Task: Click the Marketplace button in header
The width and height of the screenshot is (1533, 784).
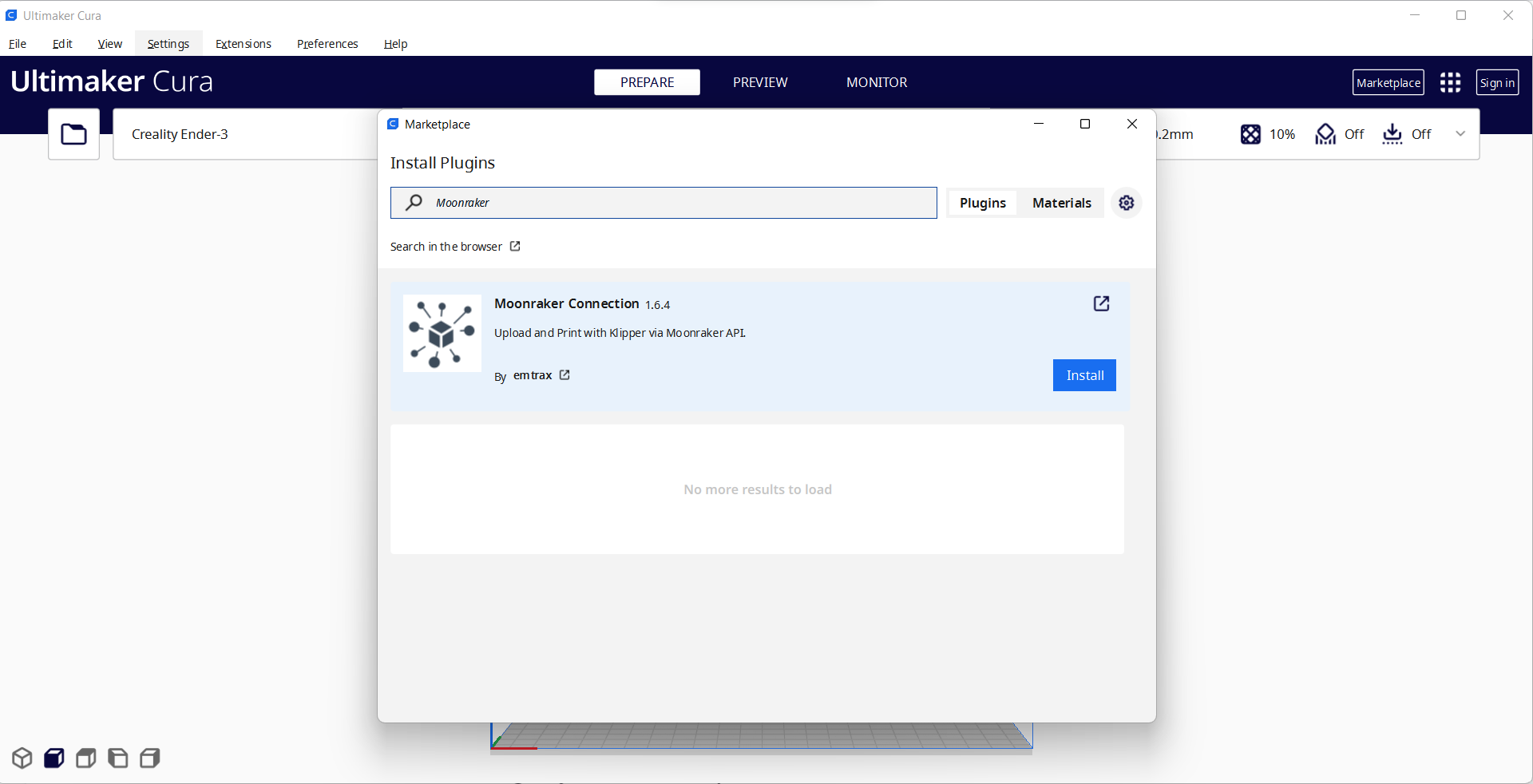Action: click(x=1388, y=82)
